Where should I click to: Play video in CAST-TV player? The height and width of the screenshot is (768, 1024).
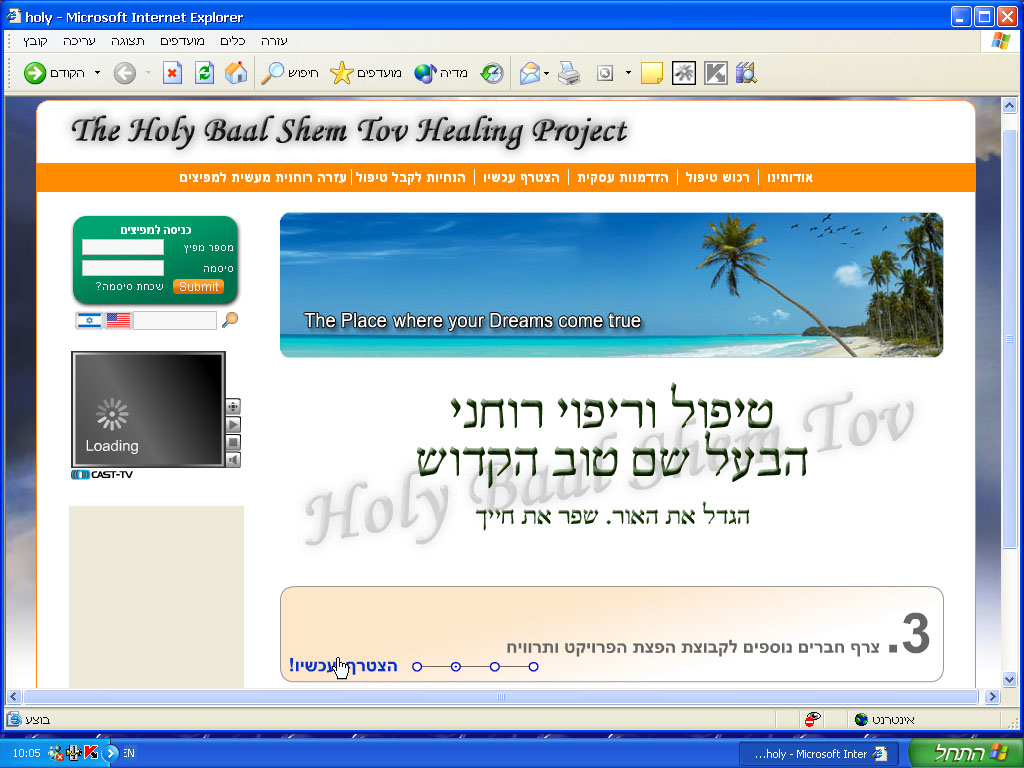(233, 424)
